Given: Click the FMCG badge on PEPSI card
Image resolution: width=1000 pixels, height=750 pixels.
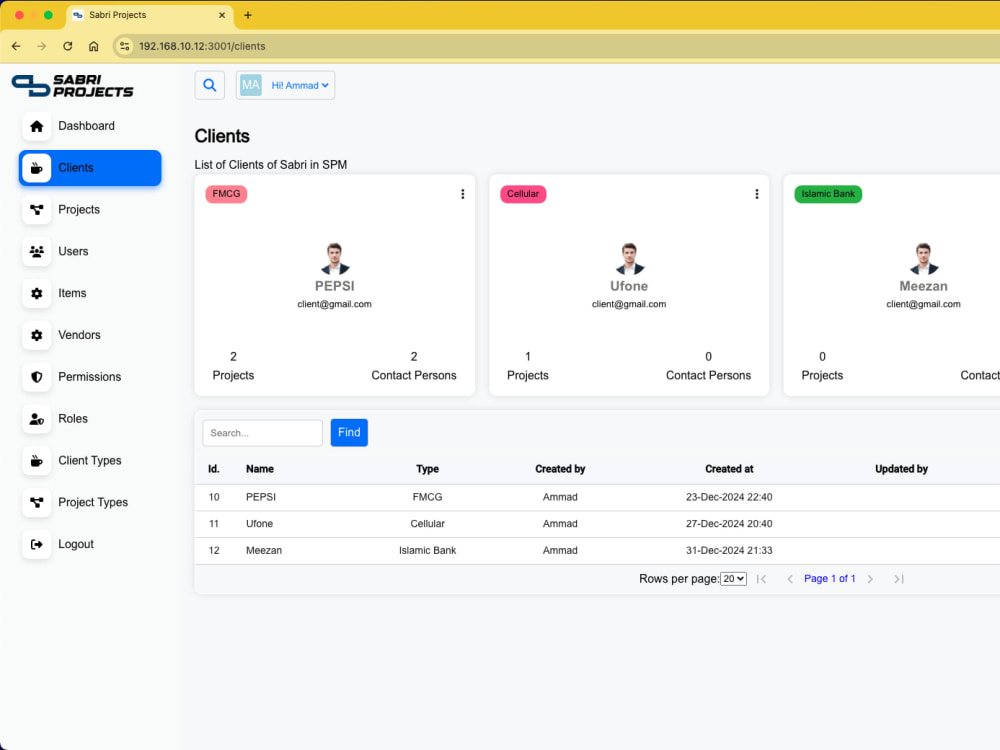Looking at the screenshot, I should tap(226, 194).
